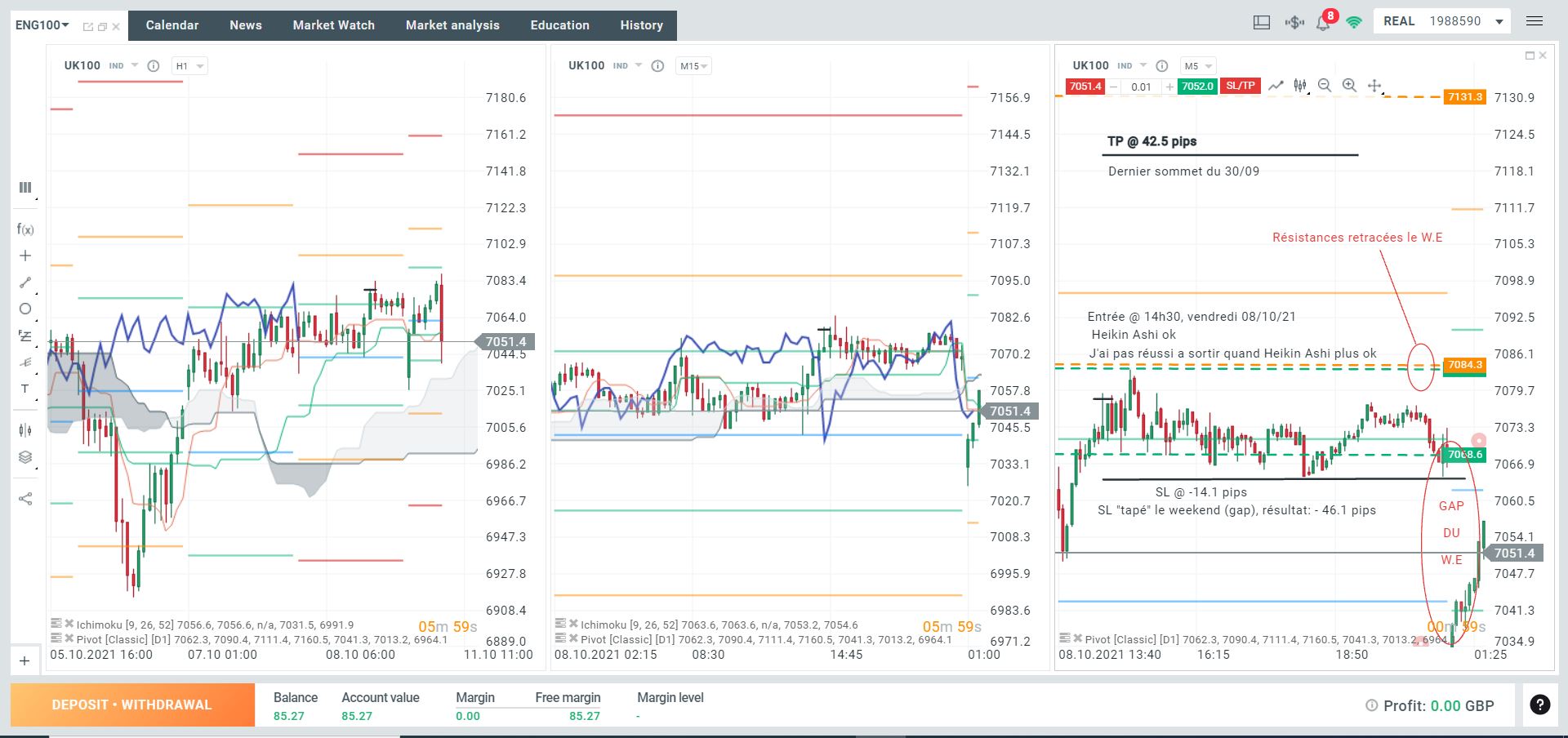Click the red sell price 7051.4 button
Image resolution: width=1568 pixels, height=738 pixels.
click(1085, 87)
